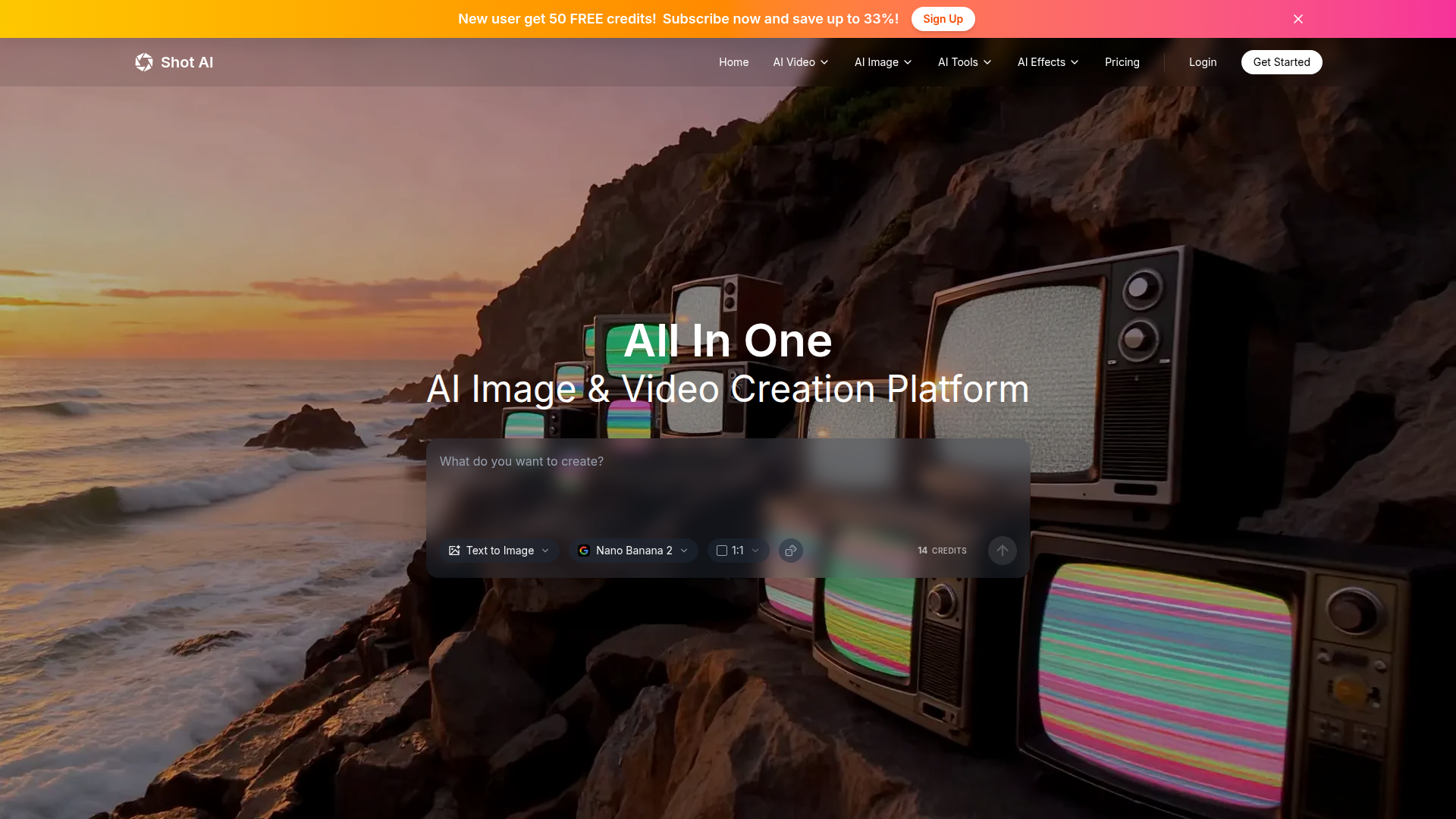This screenshot has height=819, width=1456.
Task: Click the Home navigation link
Action: coord(733,62)
